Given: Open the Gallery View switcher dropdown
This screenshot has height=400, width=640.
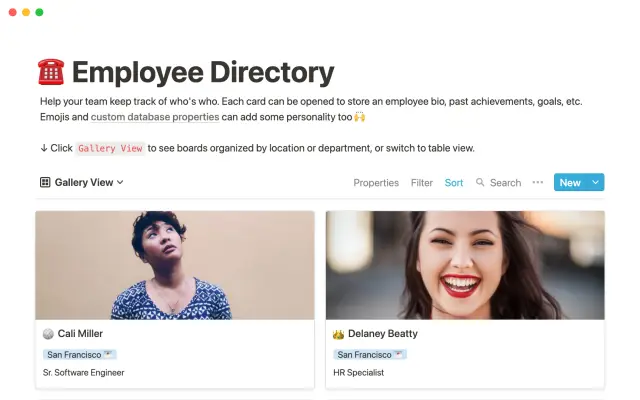Looking at the screenshot, I should coord(82,182).
